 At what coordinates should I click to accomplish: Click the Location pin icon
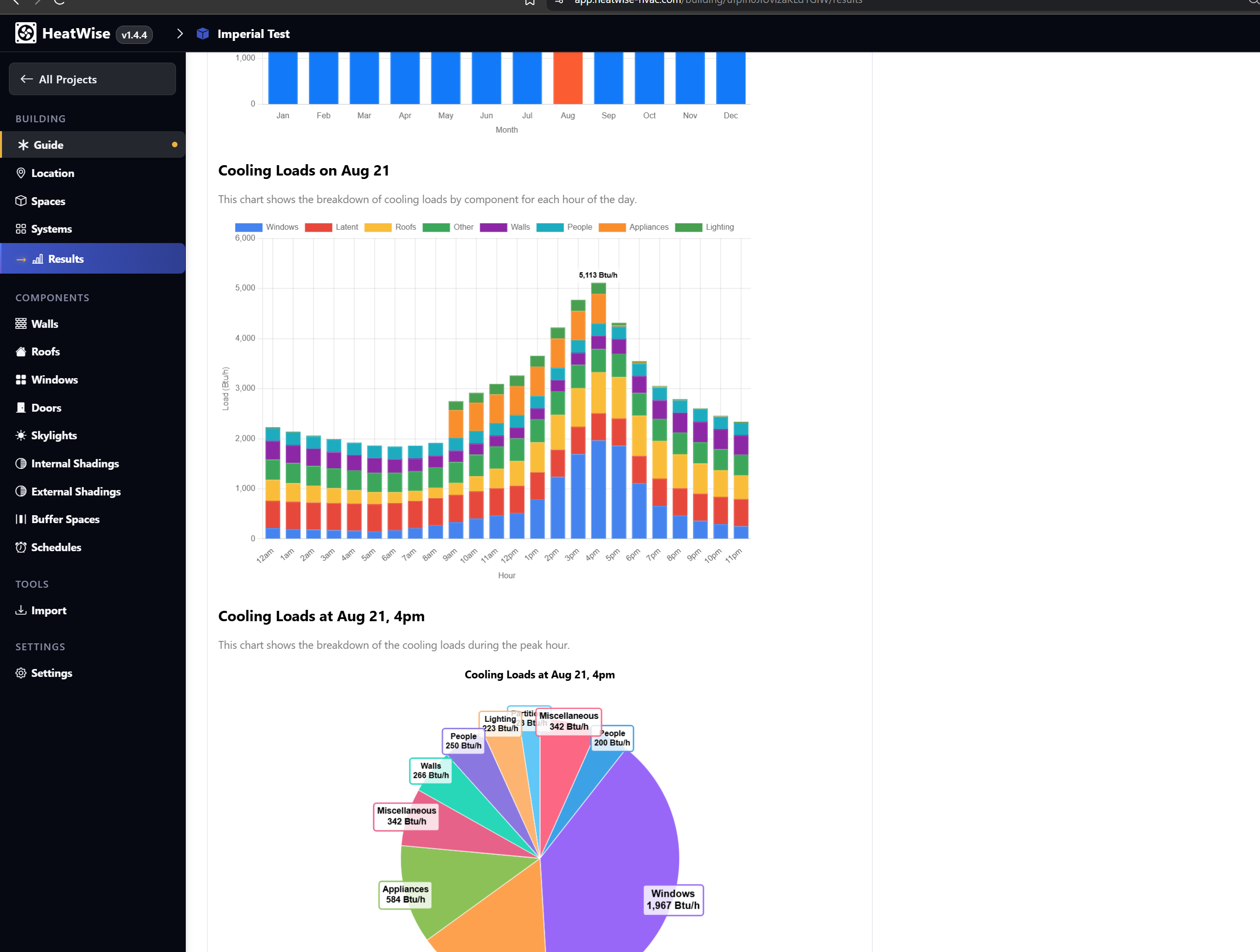click(21, 173)
